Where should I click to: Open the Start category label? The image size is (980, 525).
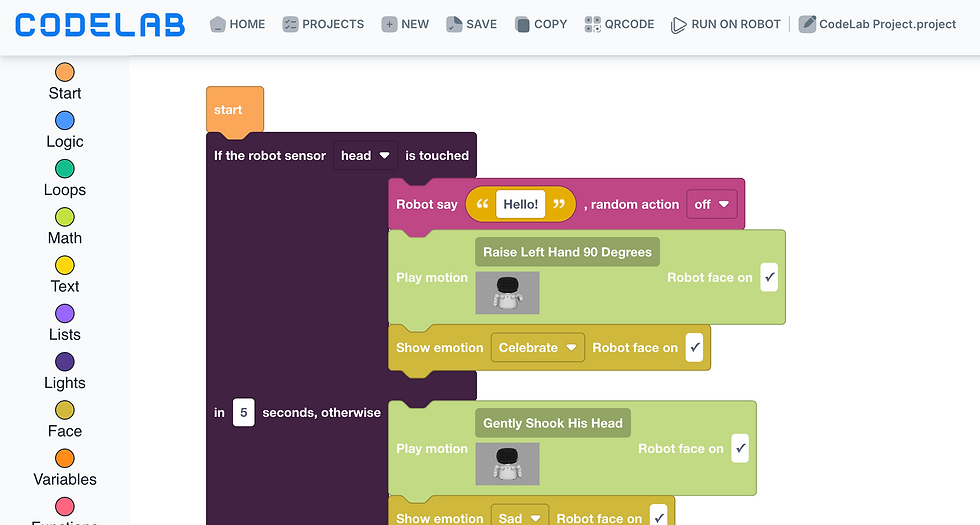point(65,93)
